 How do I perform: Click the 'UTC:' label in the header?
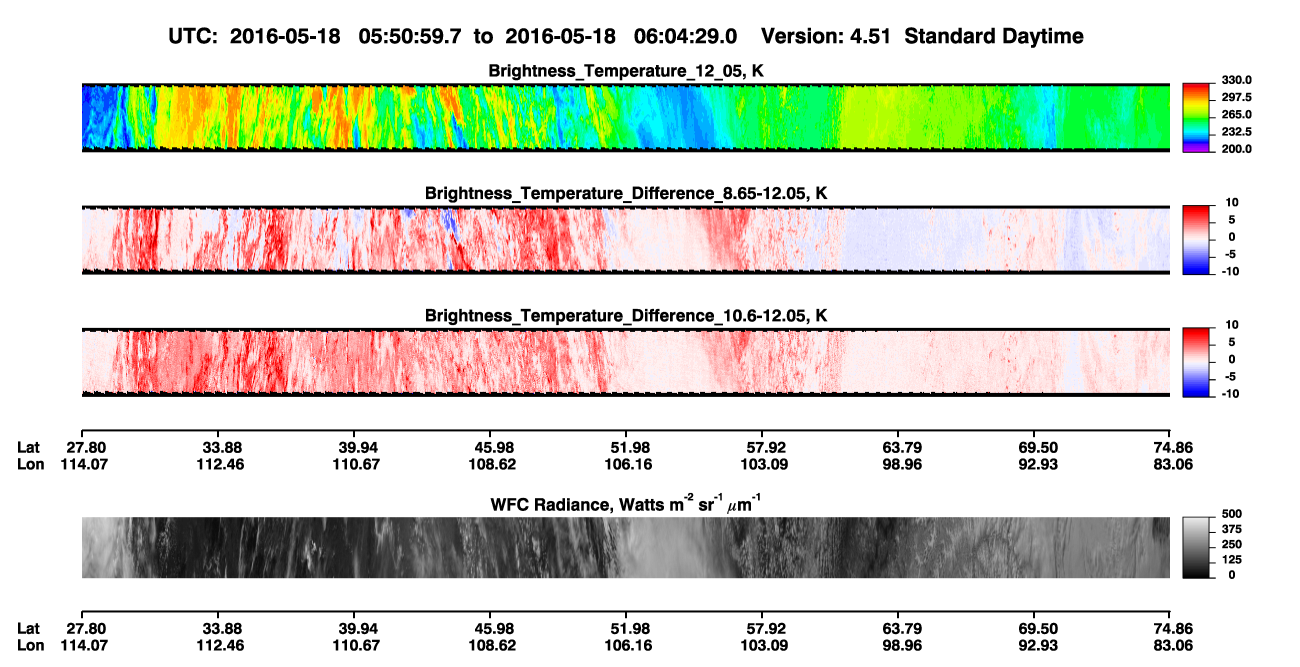click(194, 36)
